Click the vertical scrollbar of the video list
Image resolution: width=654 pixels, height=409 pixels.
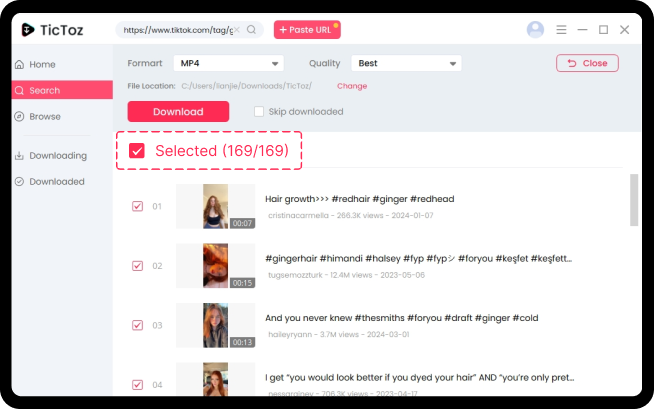click(x=633, y=200)
